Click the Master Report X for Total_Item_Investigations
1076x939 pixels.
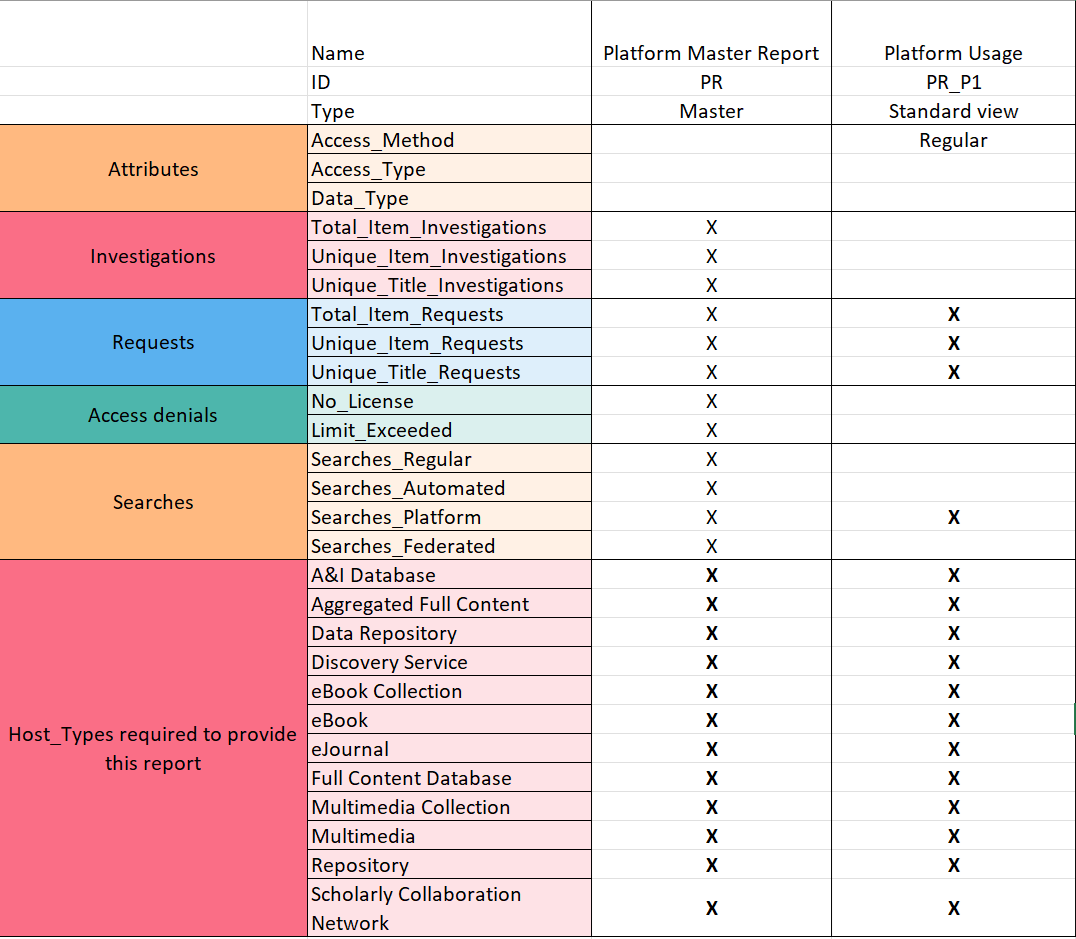tap(711, 227)
